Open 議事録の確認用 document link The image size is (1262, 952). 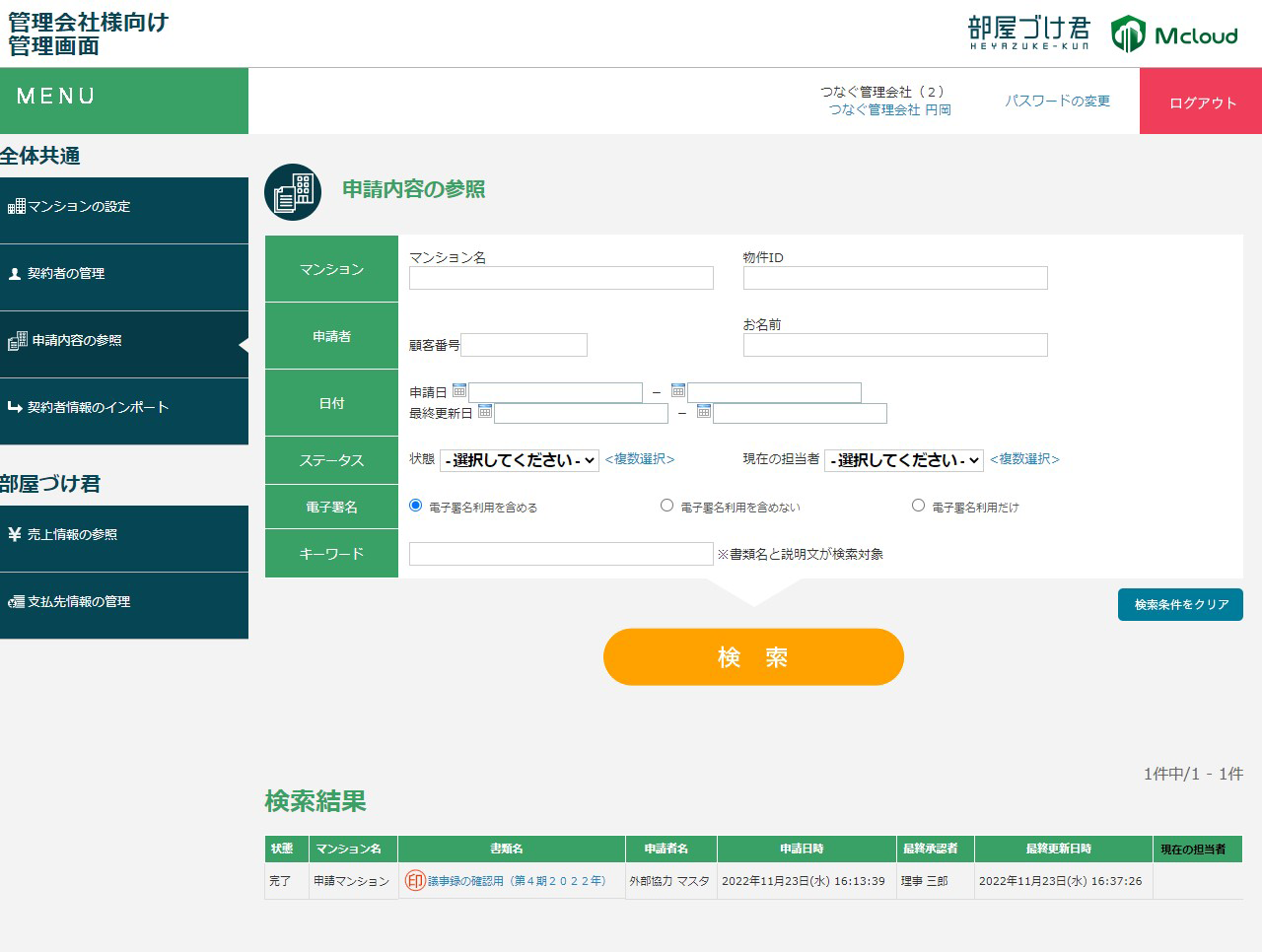coord(517,881)
